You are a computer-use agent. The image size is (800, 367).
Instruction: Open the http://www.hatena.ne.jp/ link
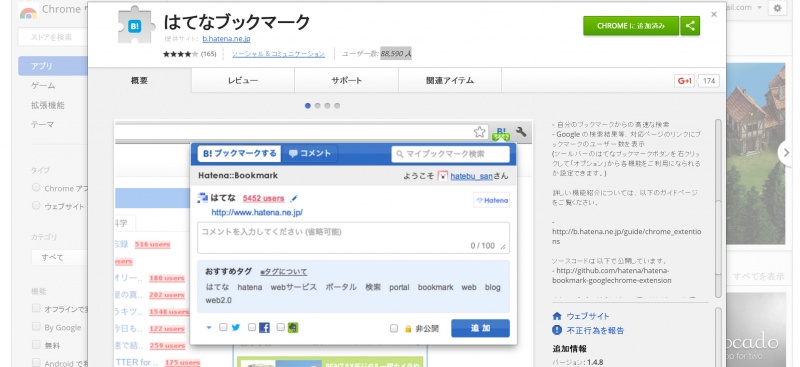[x=257, y=213]
